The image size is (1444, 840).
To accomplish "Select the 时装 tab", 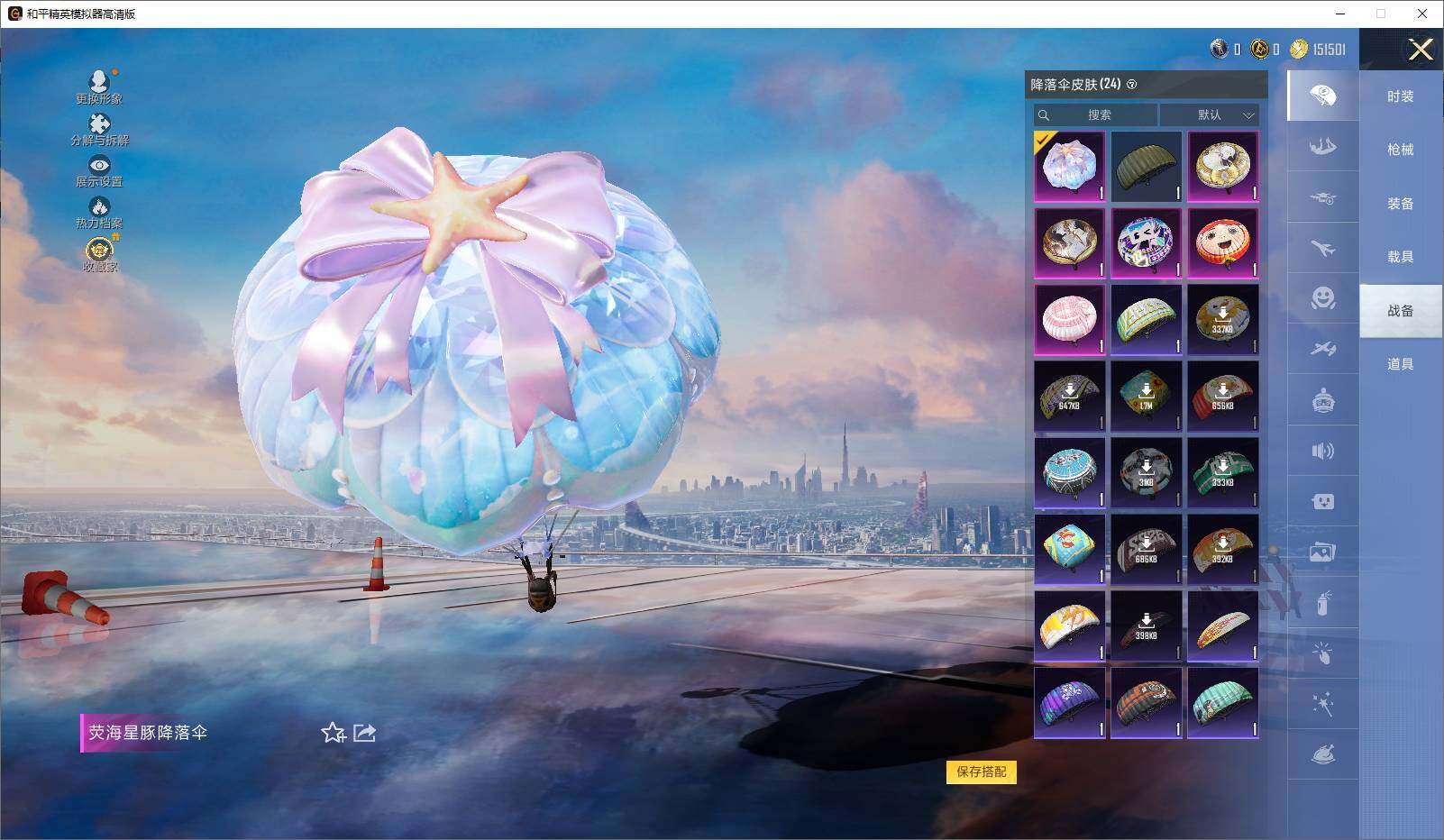I will [1401, 96].
